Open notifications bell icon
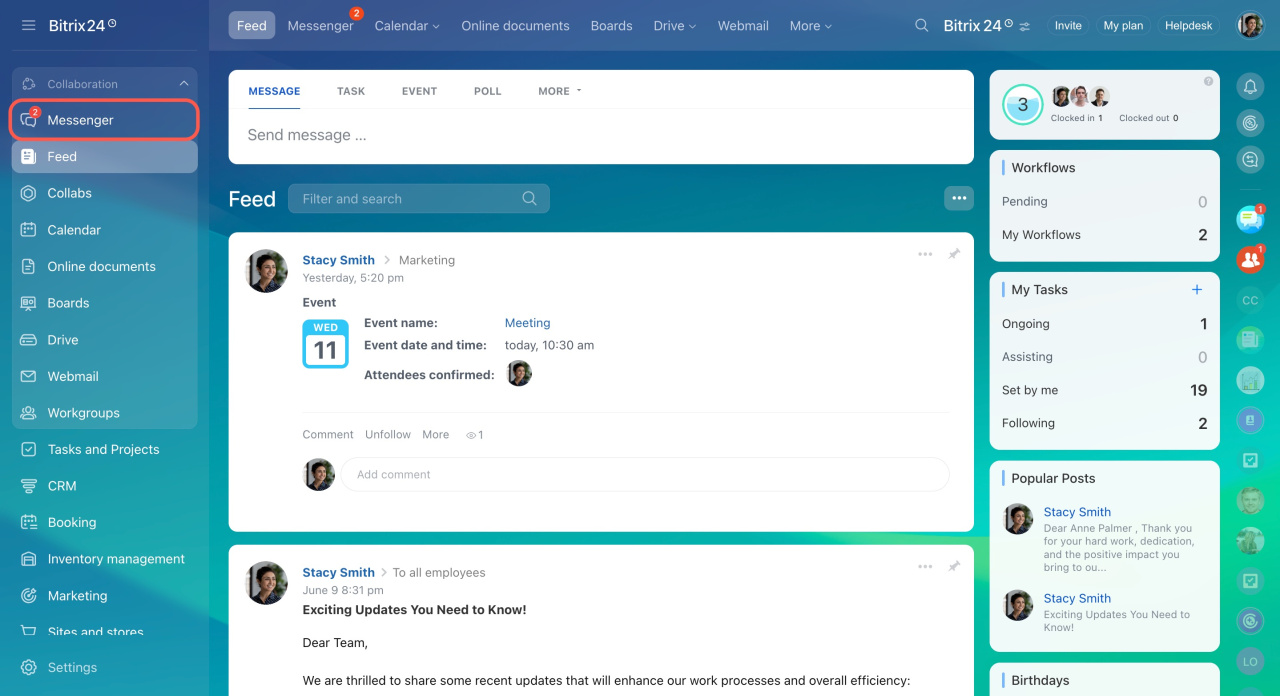The image size is (1280, 696). pos(1249,87)
